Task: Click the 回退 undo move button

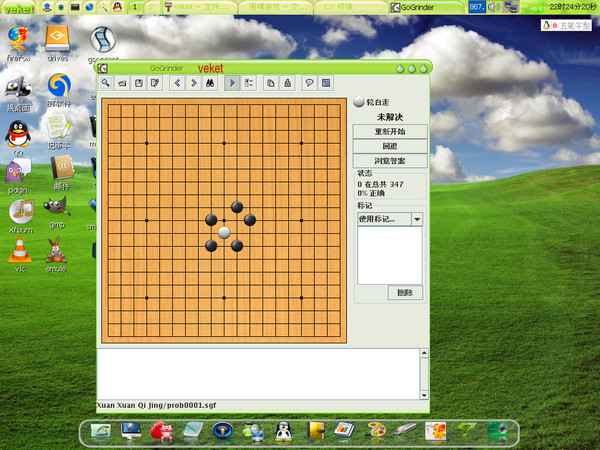Action: pos(390,146)
